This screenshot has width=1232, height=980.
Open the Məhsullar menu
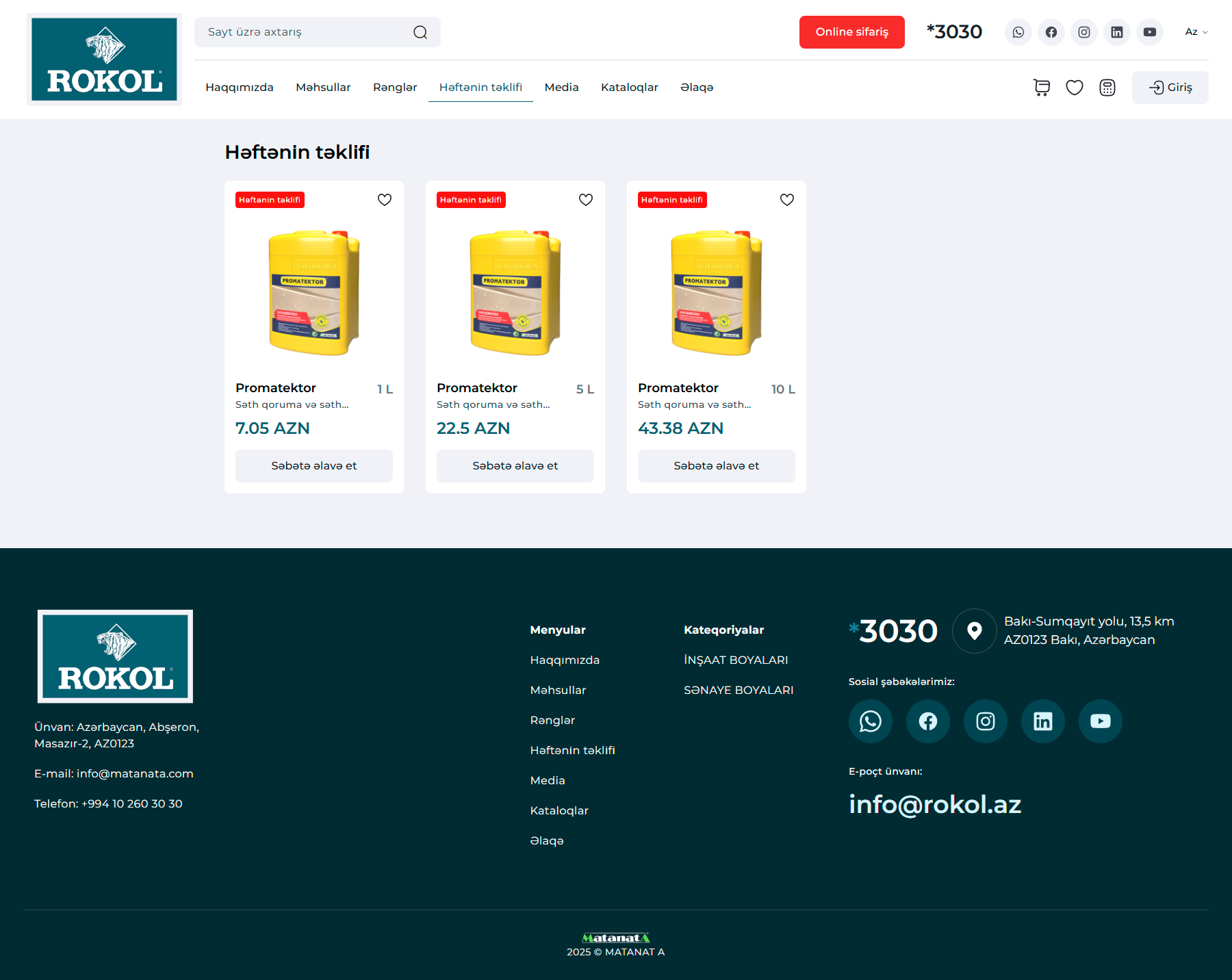click(x=323, y=88)
